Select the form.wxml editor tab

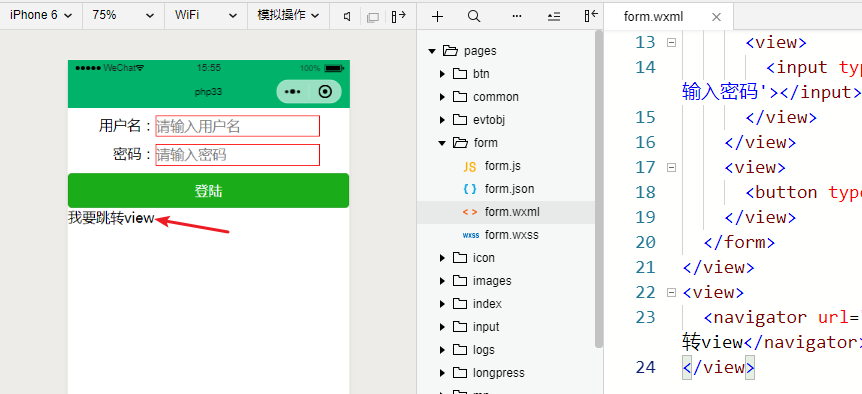point(654,17)
